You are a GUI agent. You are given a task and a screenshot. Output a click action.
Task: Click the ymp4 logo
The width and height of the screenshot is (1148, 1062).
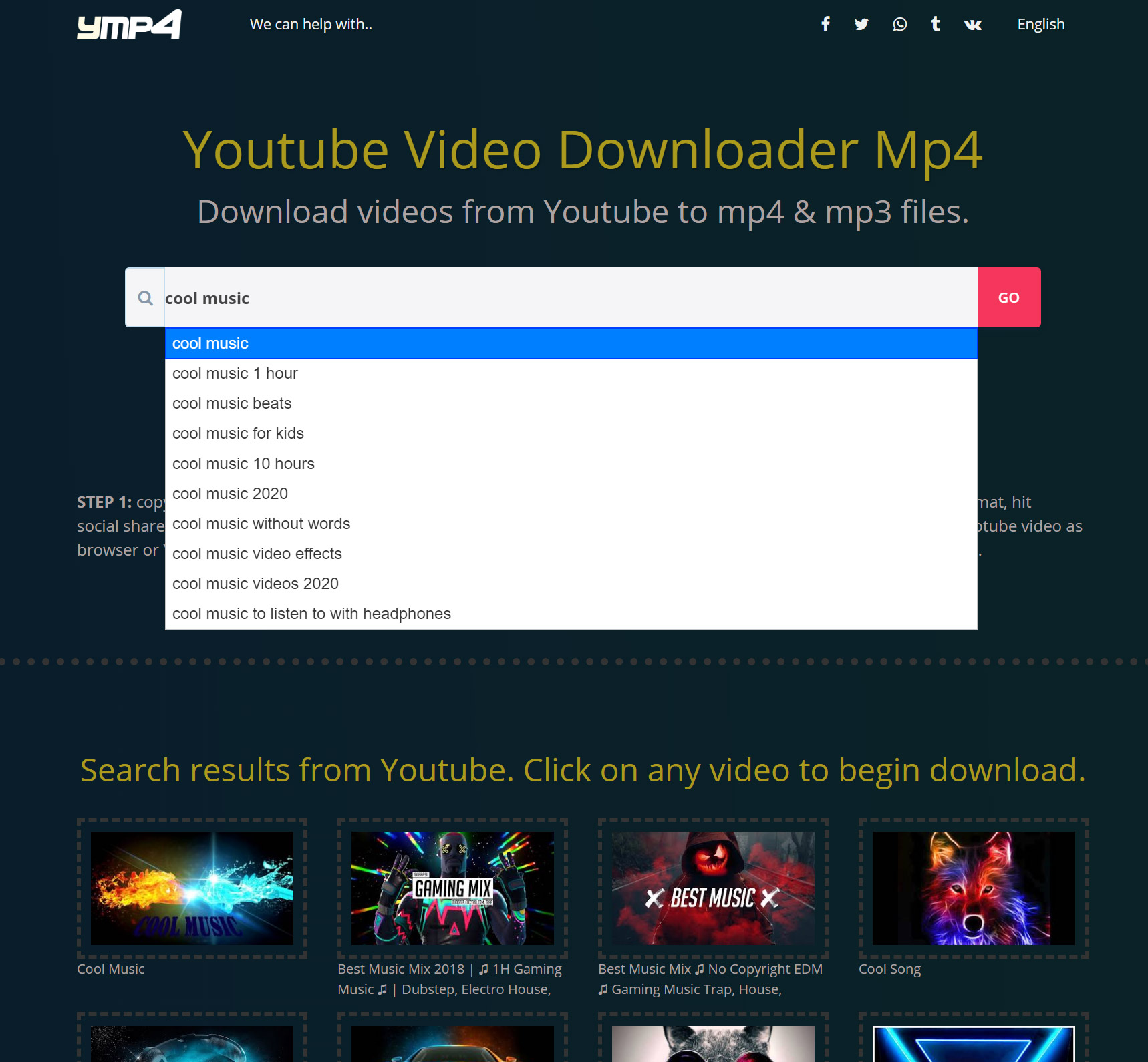pos(129,25)
